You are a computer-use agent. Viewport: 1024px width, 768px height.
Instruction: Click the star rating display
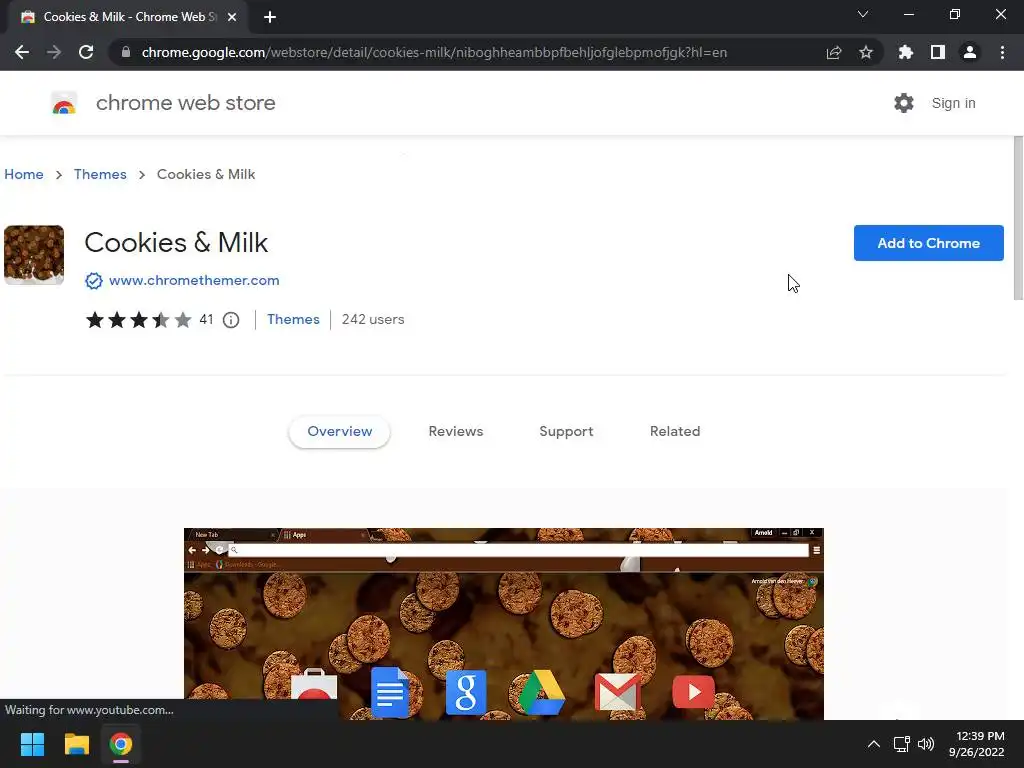138,320
